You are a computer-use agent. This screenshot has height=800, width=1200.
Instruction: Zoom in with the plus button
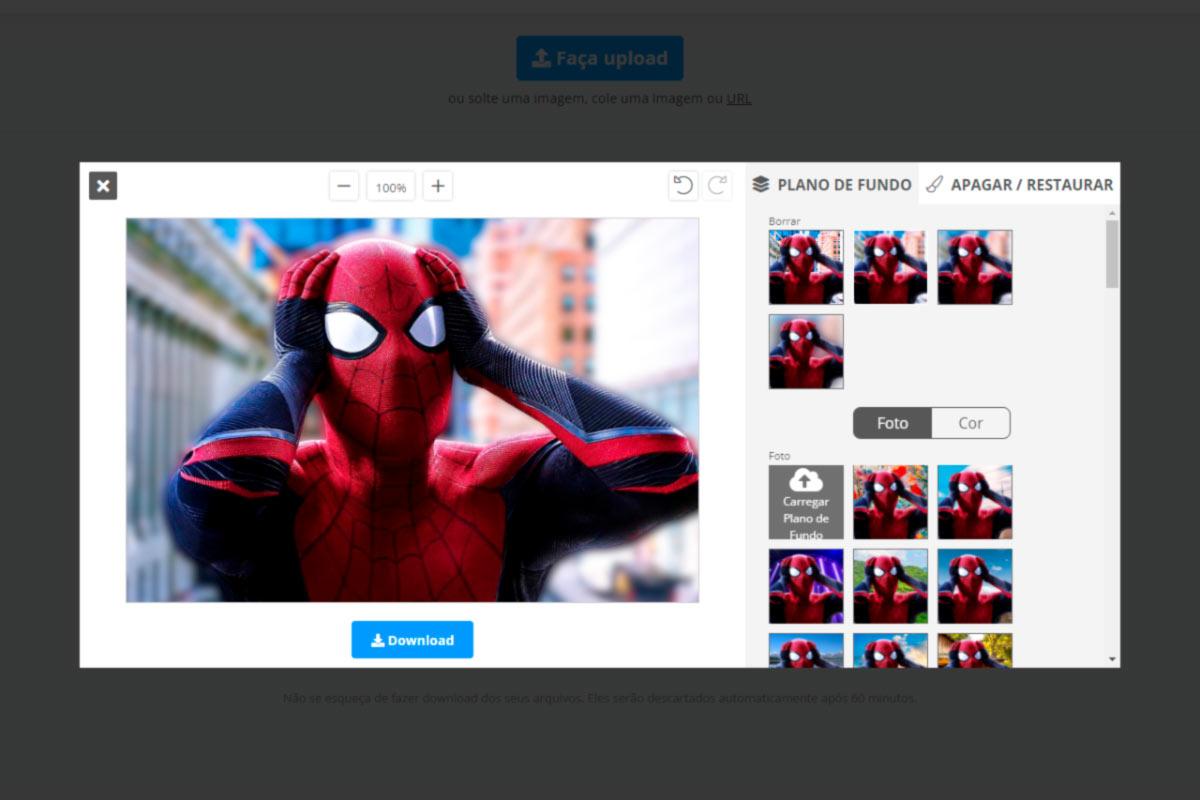click(438, 186)
